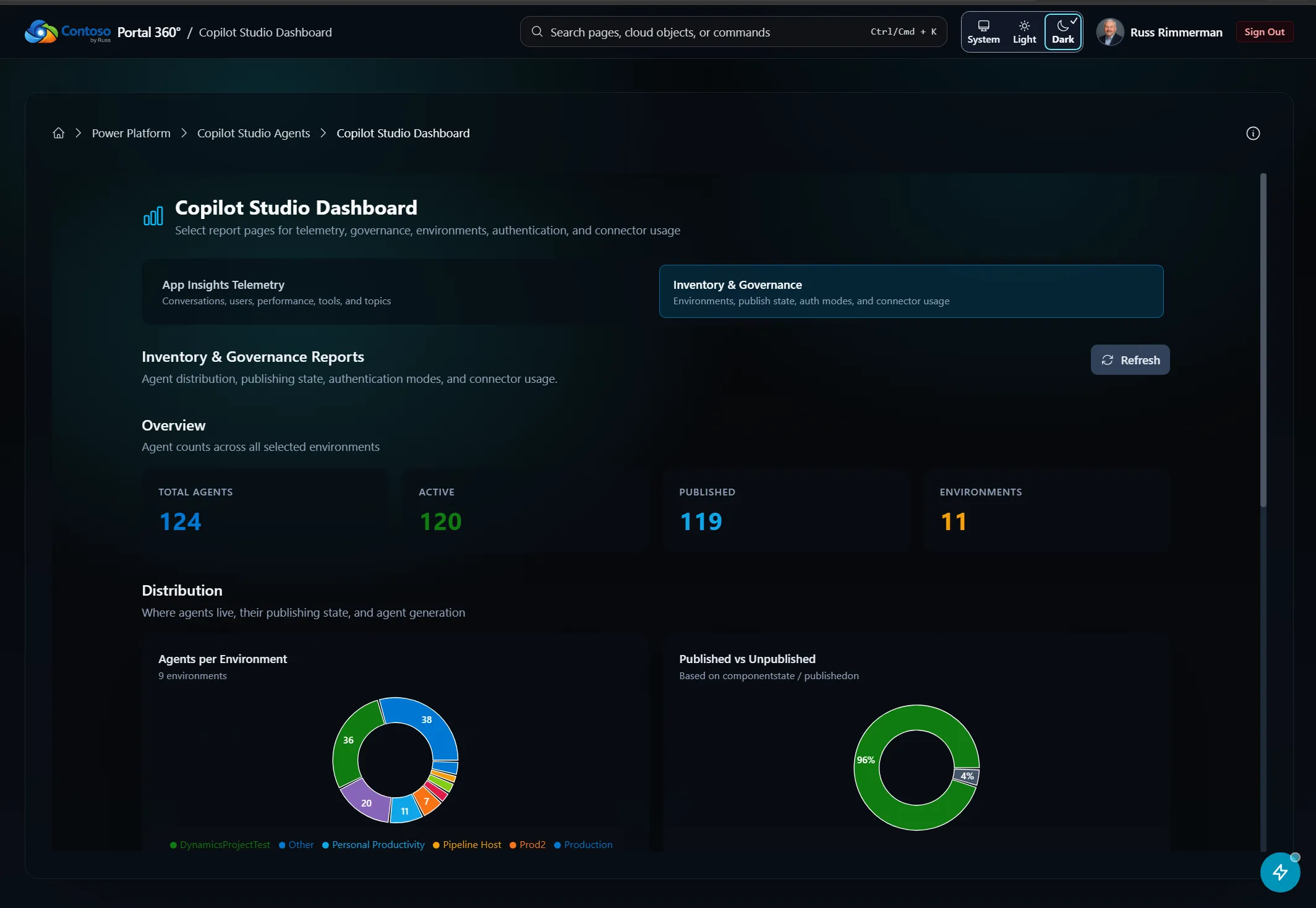This screenshot has width=1316, height=908.
Task: Go to Power Platform breadcrumb
Action: coord(131,133)
